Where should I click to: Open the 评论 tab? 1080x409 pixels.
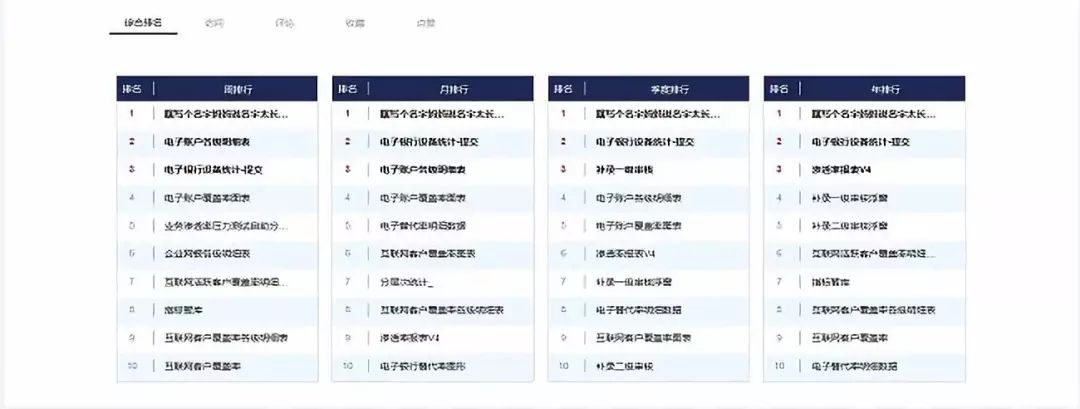point(284,23)
